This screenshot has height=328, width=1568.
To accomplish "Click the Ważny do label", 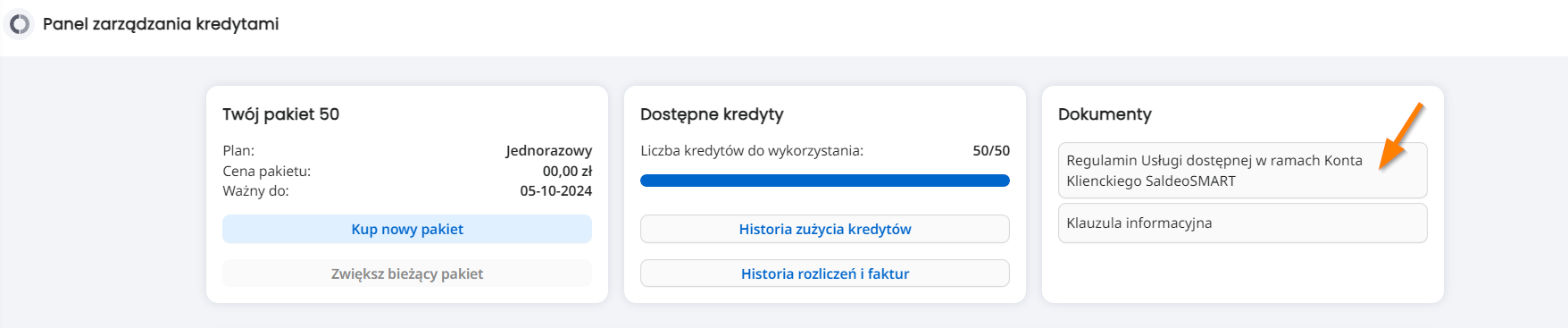I will [x=256, y=190].
